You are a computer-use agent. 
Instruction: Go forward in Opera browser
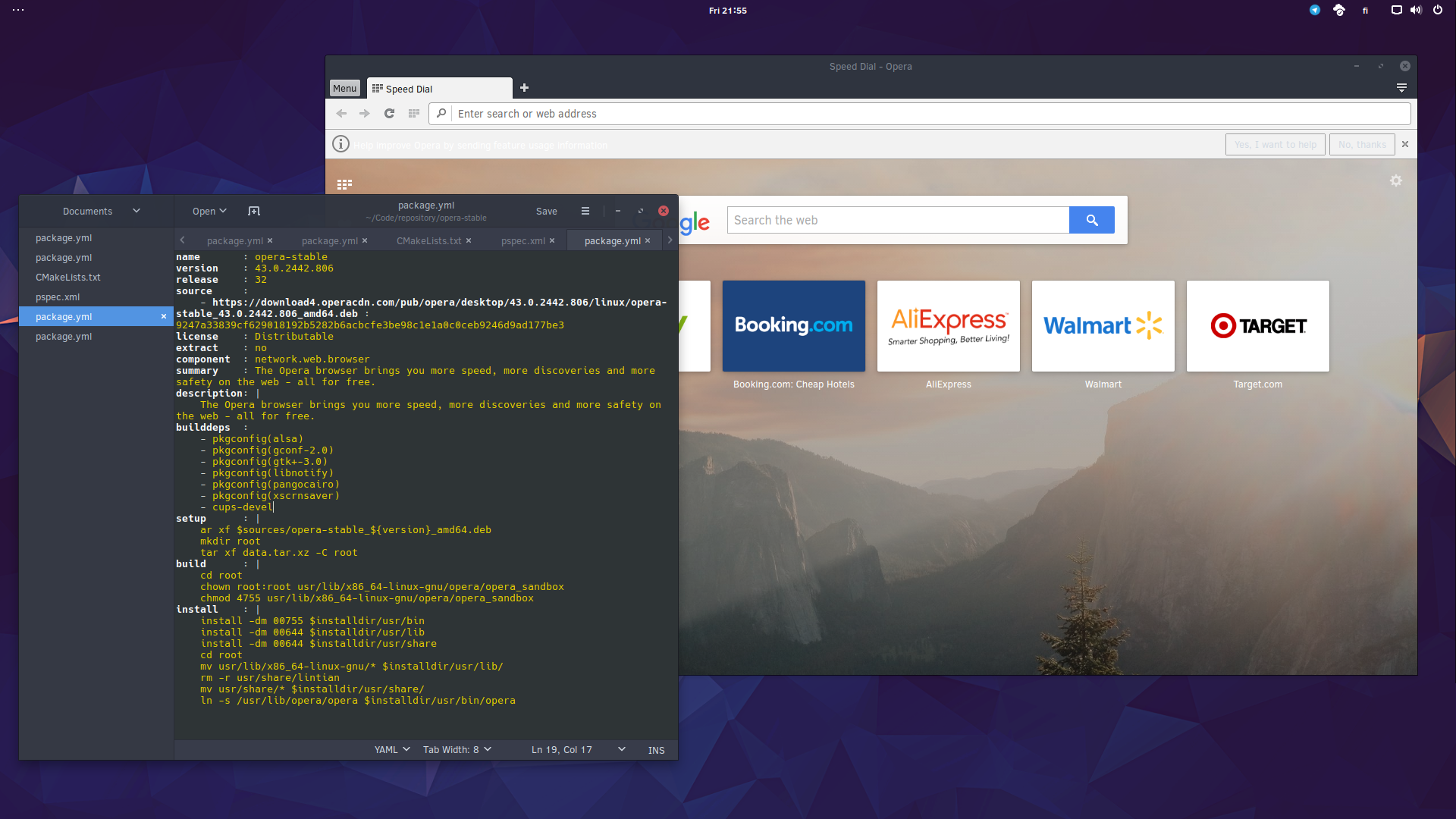coord(365,114)
